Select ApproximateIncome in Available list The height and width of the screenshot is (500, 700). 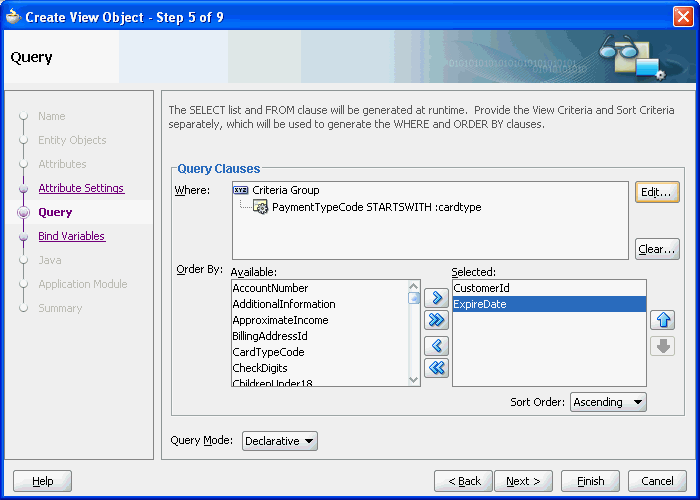tap(320, 320)
